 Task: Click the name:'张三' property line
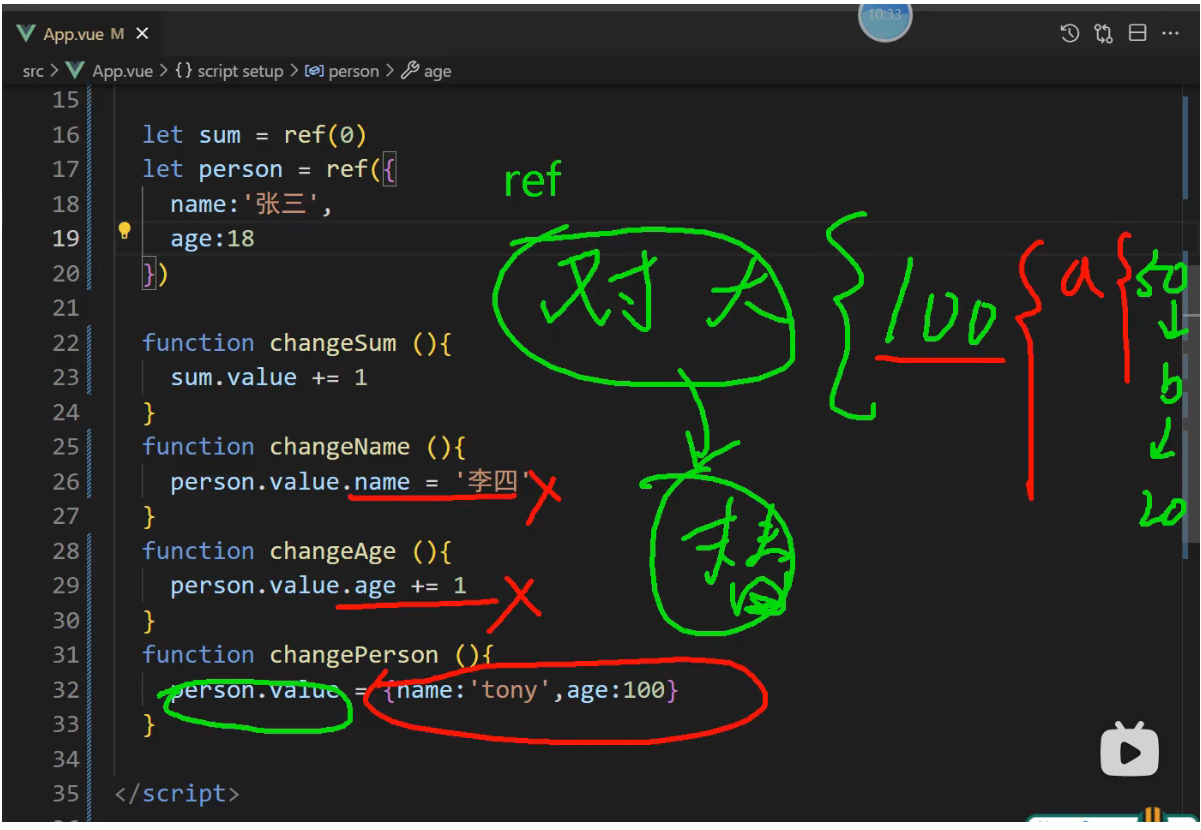(250, 204)
